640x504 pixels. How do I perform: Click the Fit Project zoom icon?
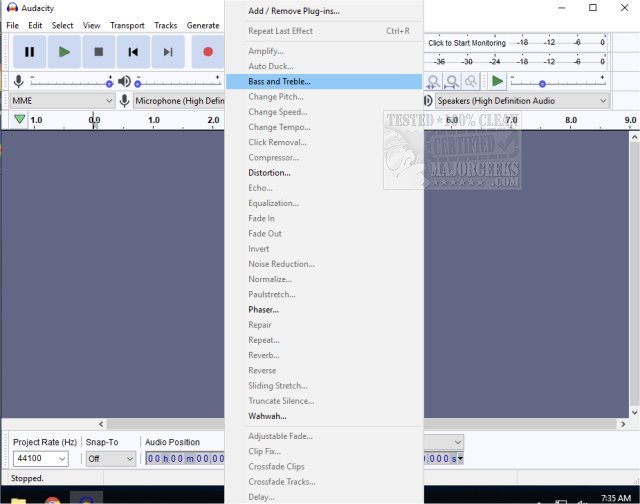452,82
